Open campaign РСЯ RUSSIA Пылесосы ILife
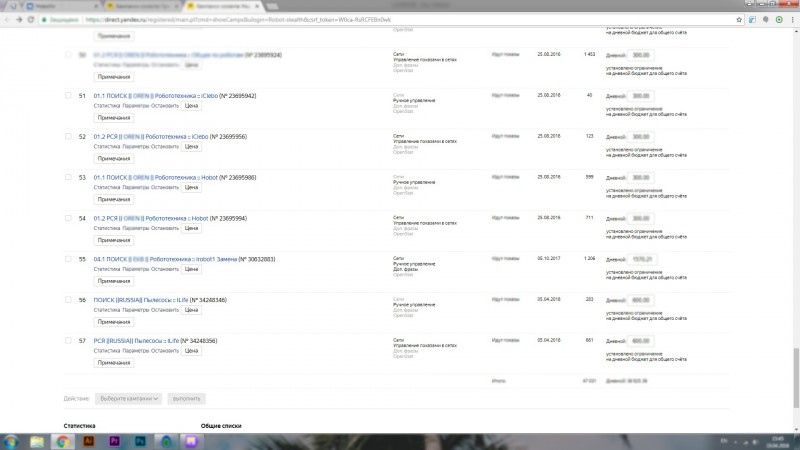 tap(136, 341)
